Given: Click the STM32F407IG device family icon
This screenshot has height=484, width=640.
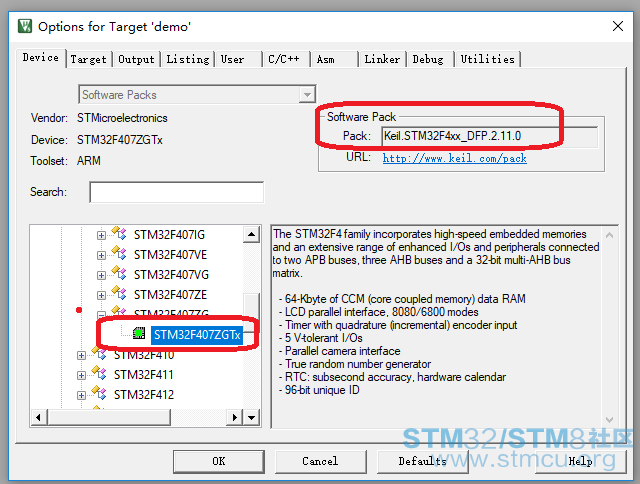Looking at the screenshot, I should click(119, 233).
